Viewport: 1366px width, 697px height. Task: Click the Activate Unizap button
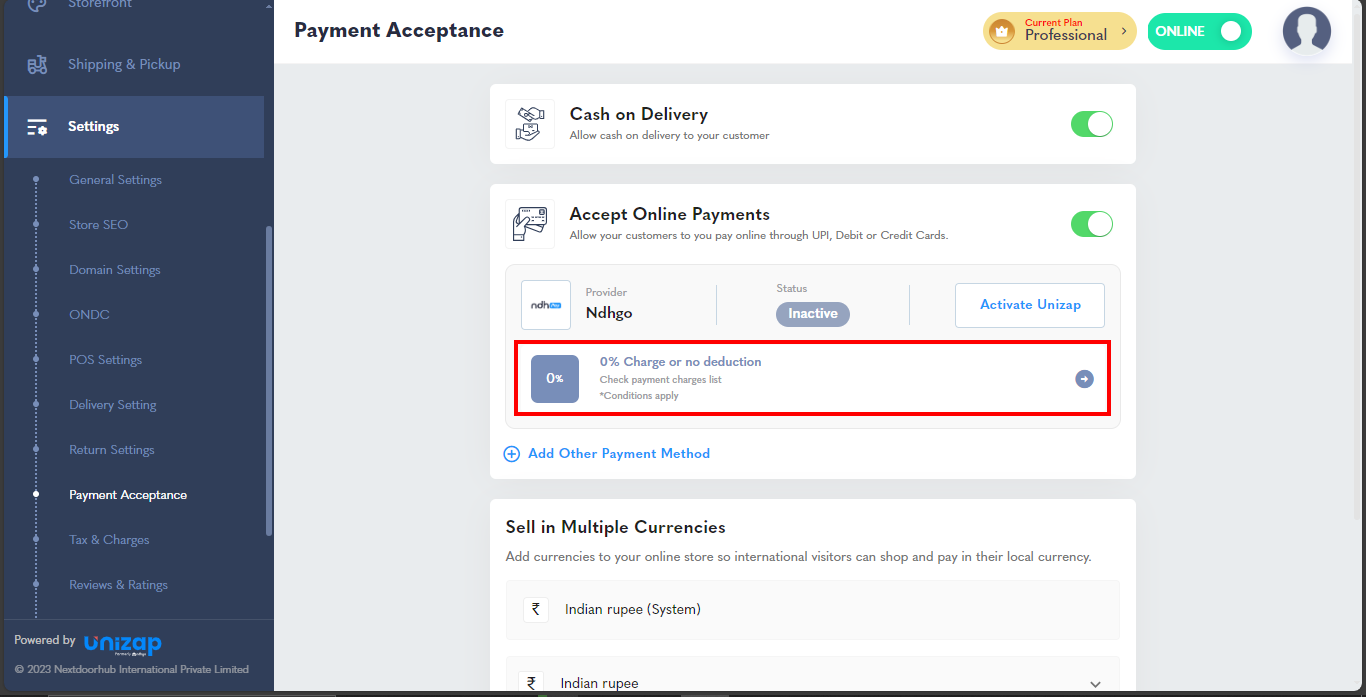(x=1030, y=305)
